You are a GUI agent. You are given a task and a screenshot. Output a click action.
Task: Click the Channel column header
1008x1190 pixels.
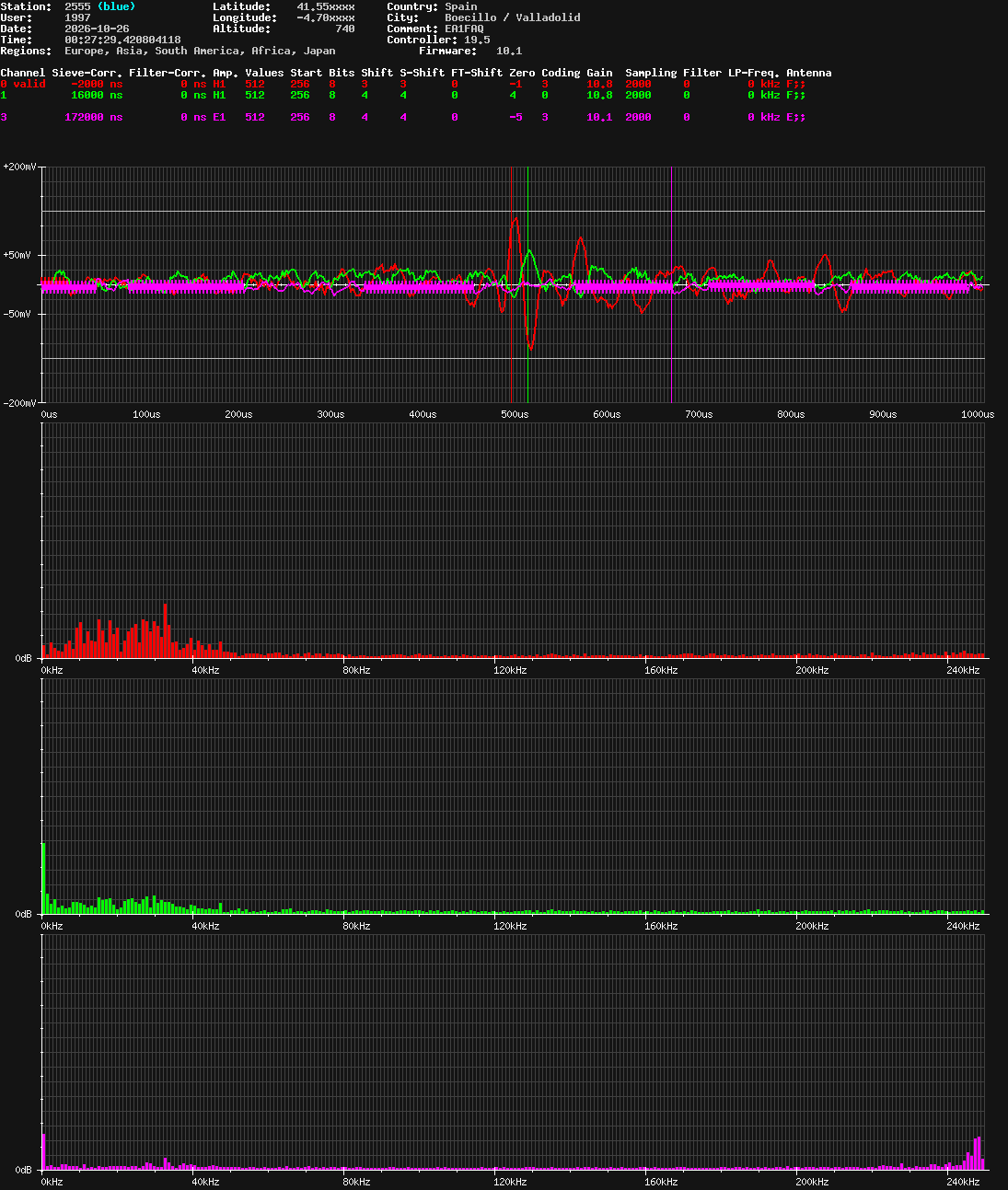(23, 73)
